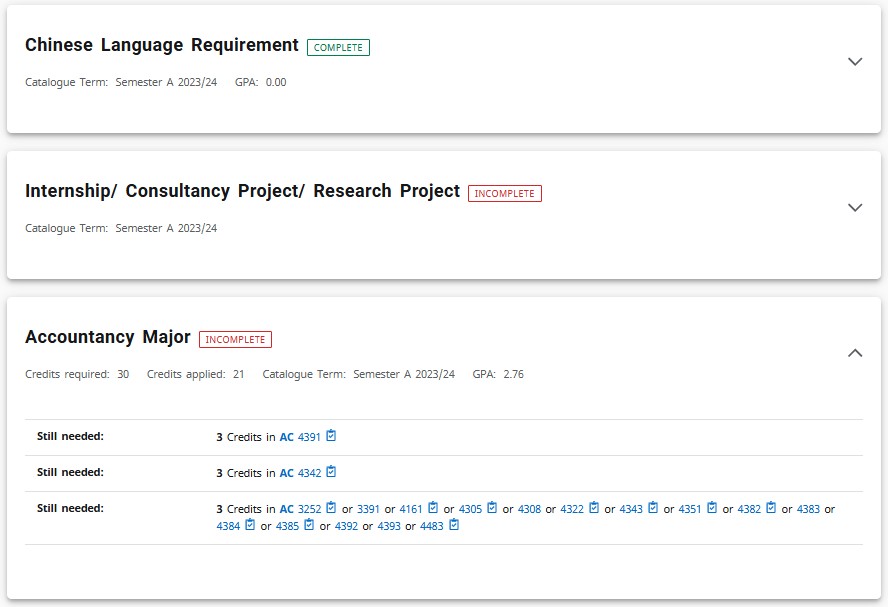
Task: Click the planner icon next to 4322
Action: pyautogui.click(x=594, y=507)
